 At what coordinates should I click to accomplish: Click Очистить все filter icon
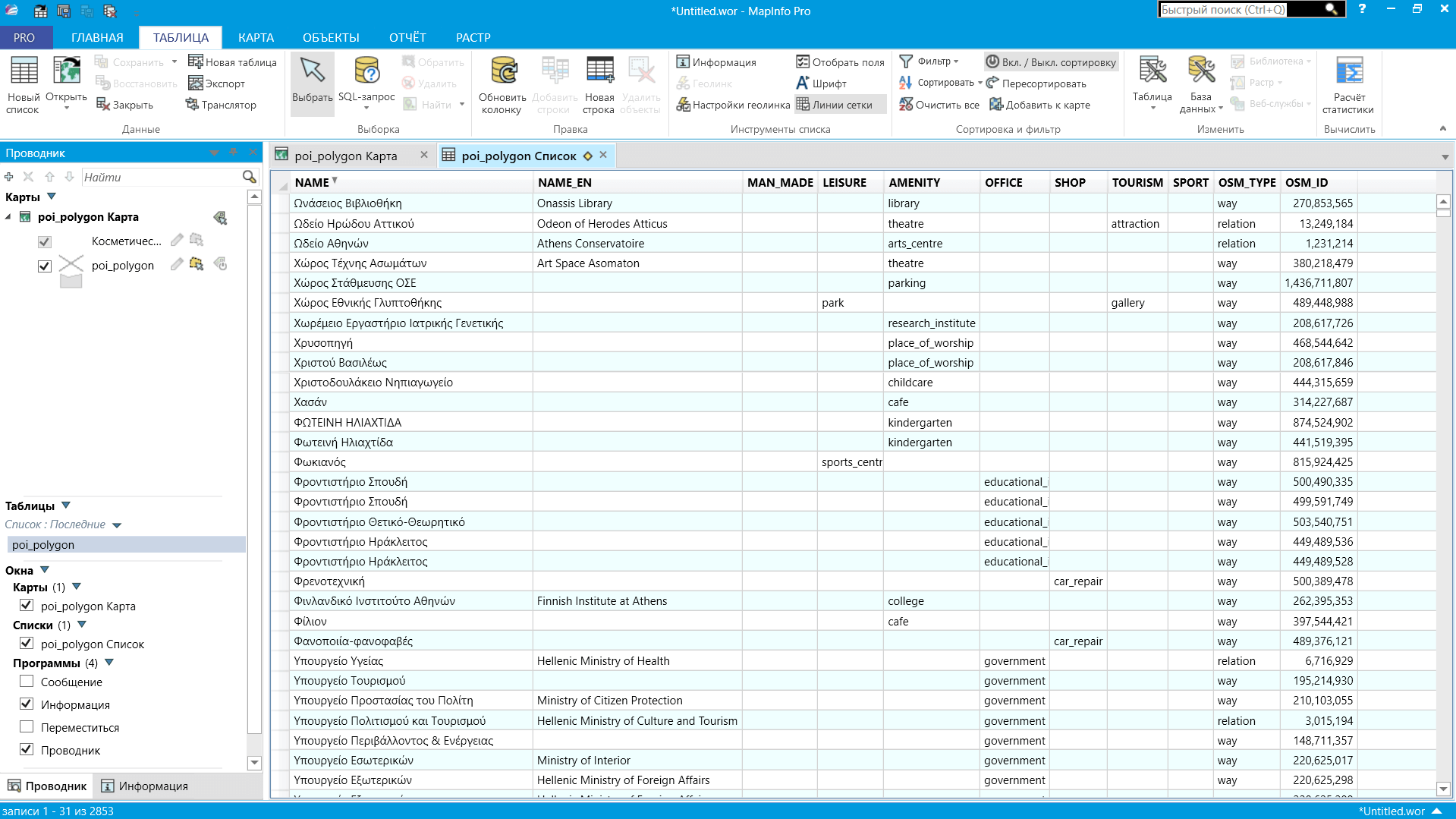pos(939,105)
